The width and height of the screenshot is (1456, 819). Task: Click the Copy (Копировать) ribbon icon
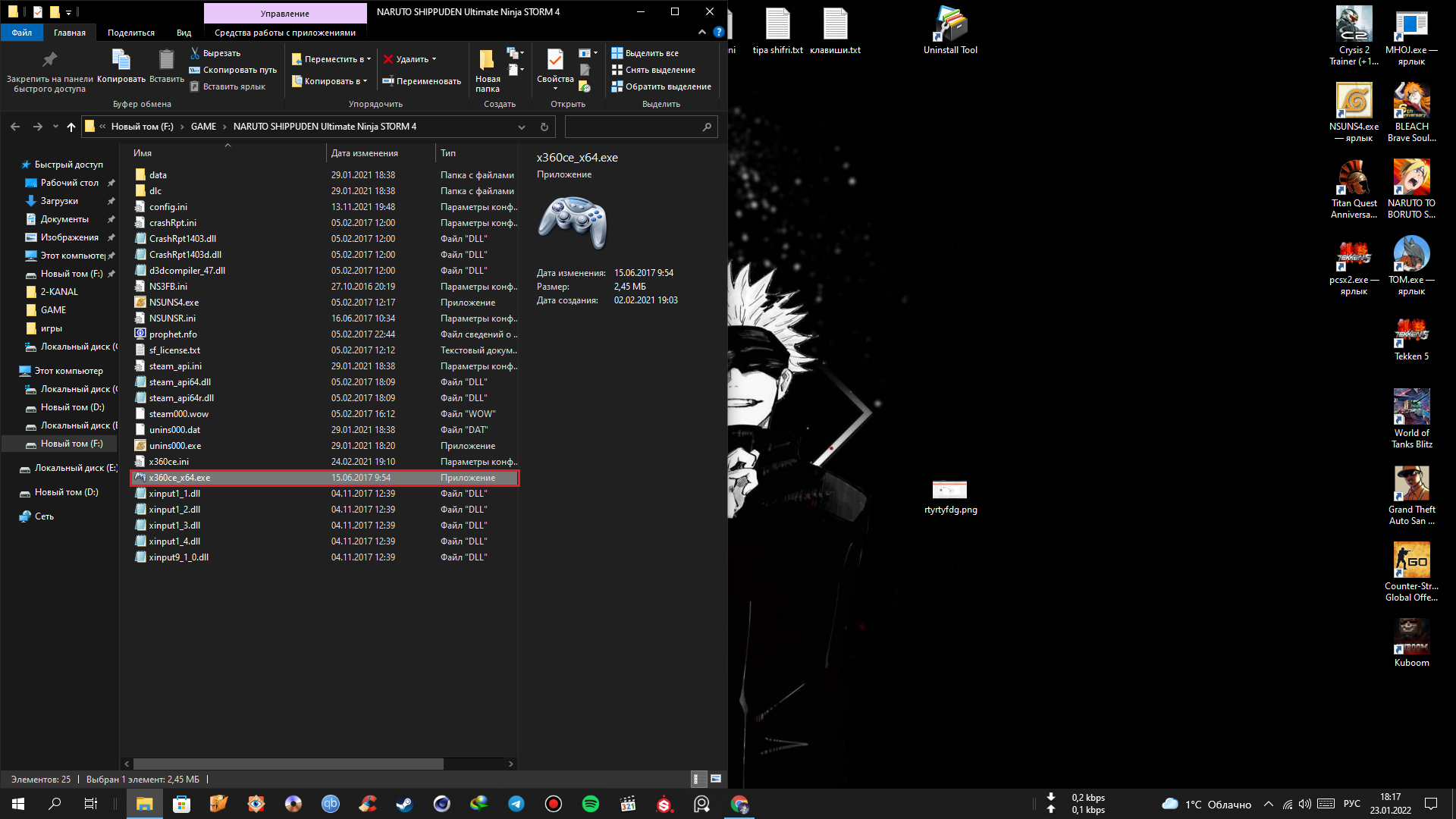(121, 67)
